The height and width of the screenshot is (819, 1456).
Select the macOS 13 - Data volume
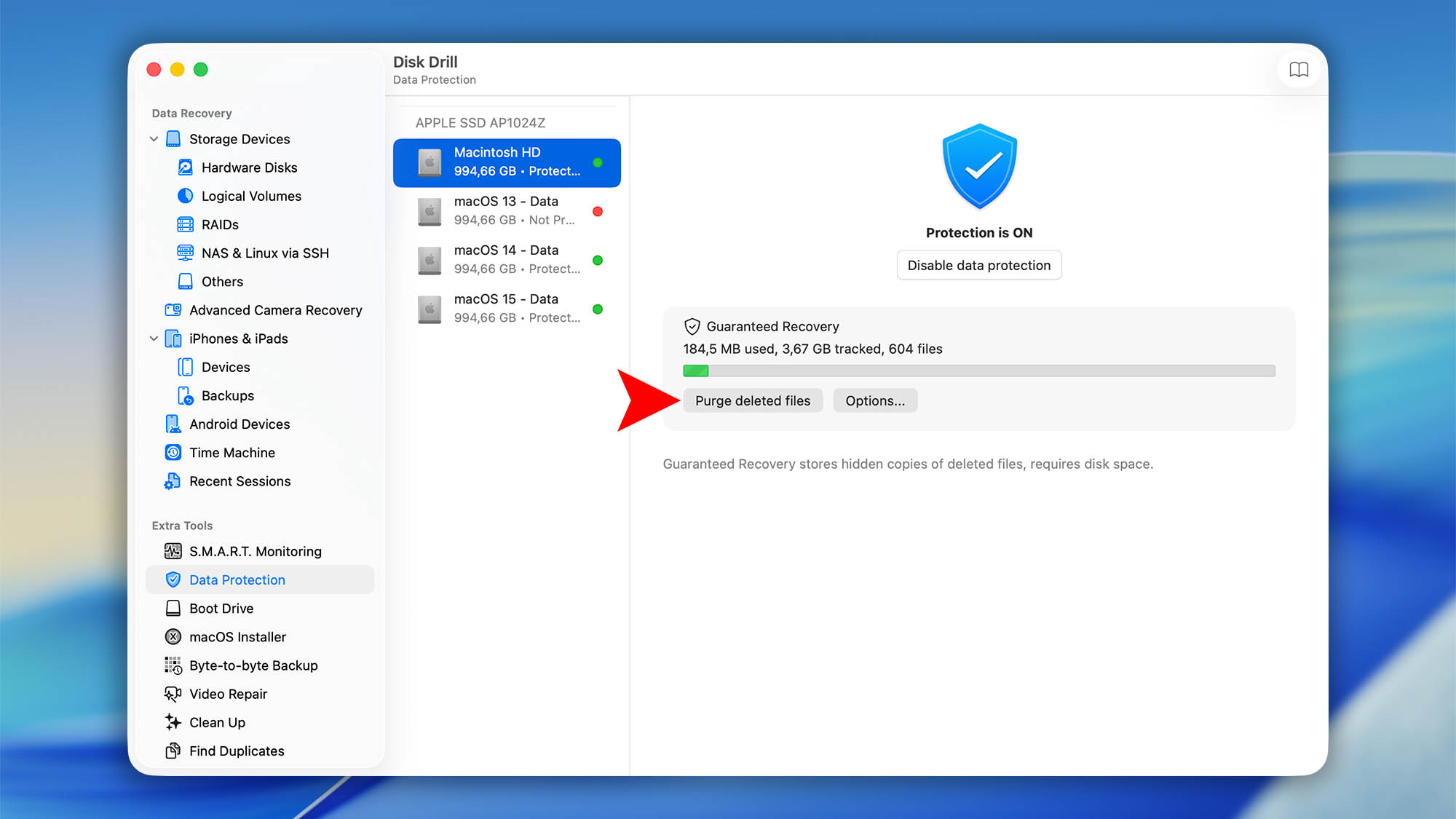(x=507, y=211)
